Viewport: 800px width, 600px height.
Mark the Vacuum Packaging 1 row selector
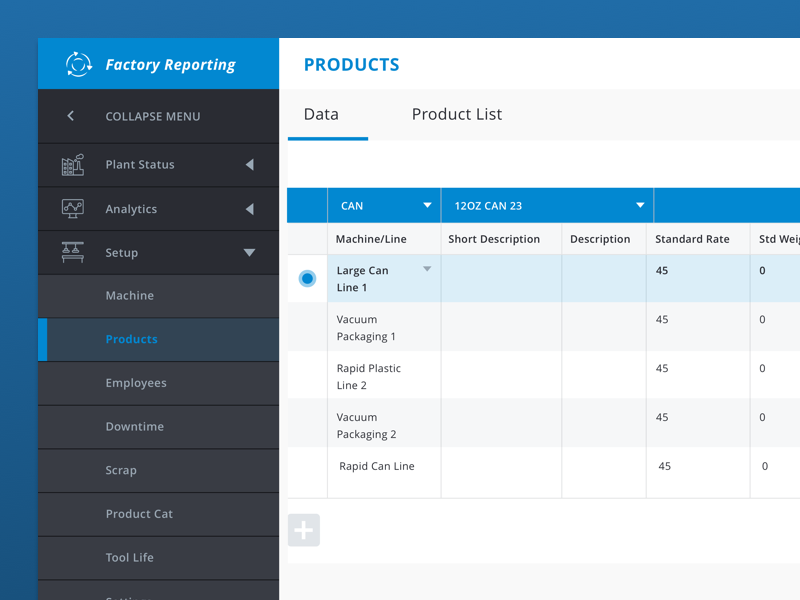307,327
